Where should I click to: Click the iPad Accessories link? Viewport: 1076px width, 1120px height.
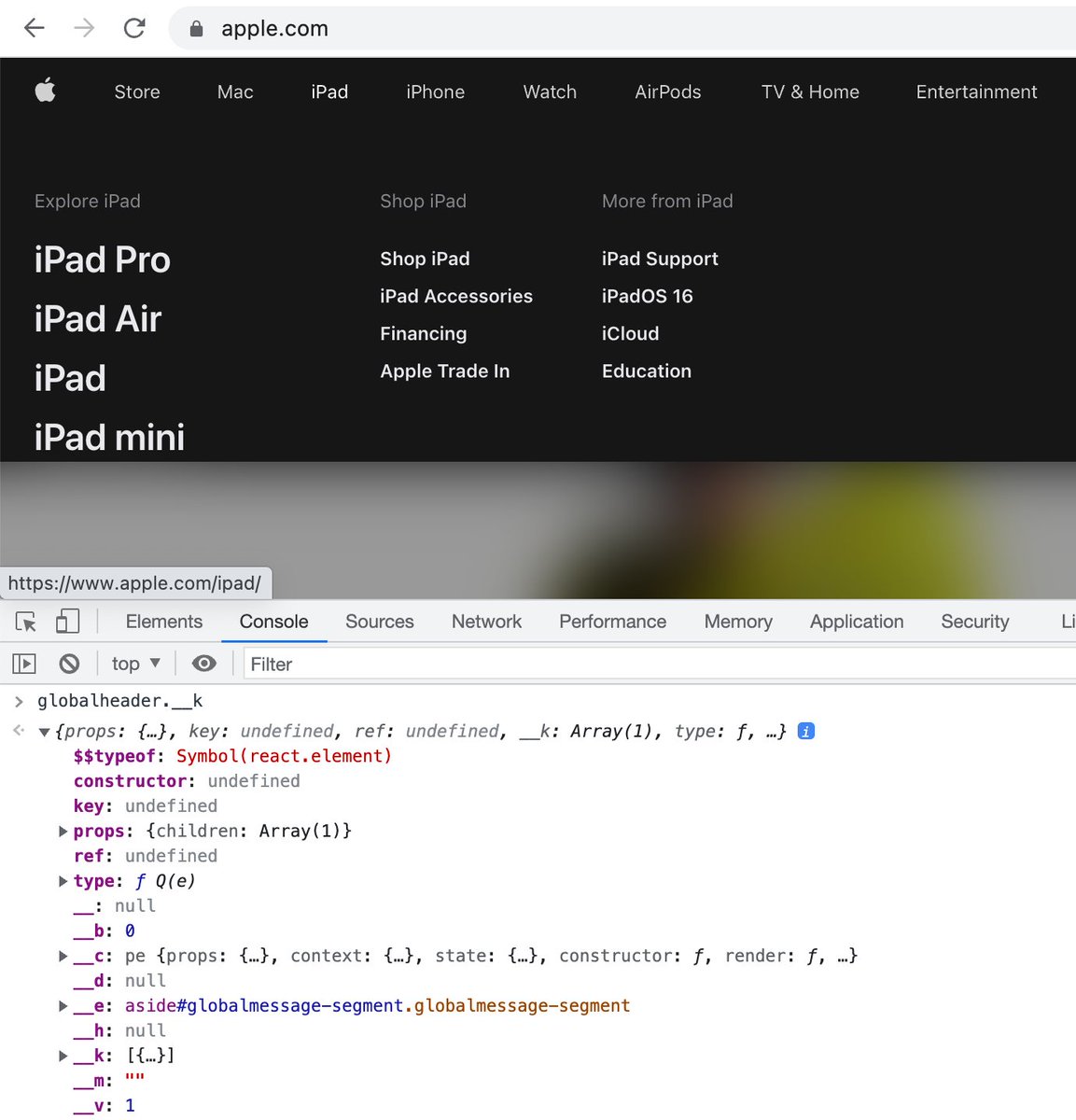click(456, 296)
